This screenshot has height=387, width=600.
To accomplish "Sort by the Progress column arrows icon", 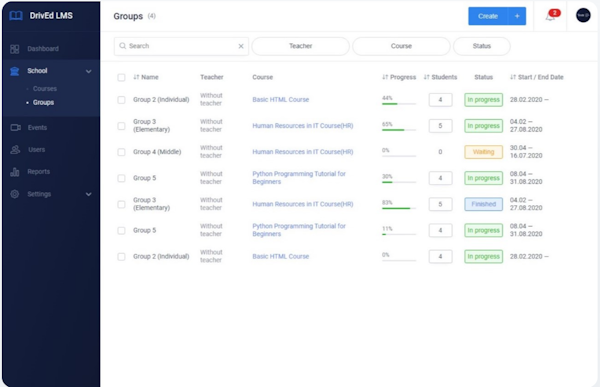I will [x=385, y=77].
